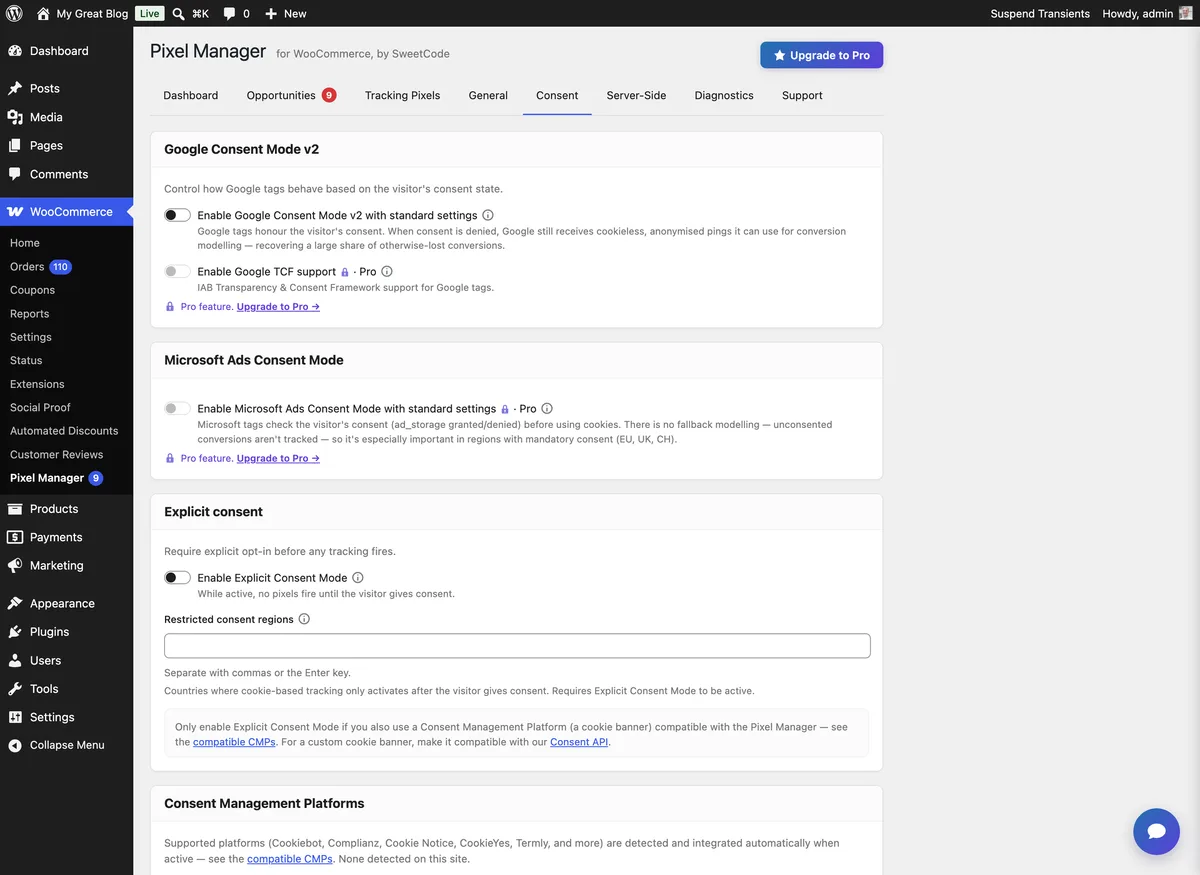The height and width of the screenshot is (875, 1200).
Task: Open the Consent API link
Action: point(579,742)
